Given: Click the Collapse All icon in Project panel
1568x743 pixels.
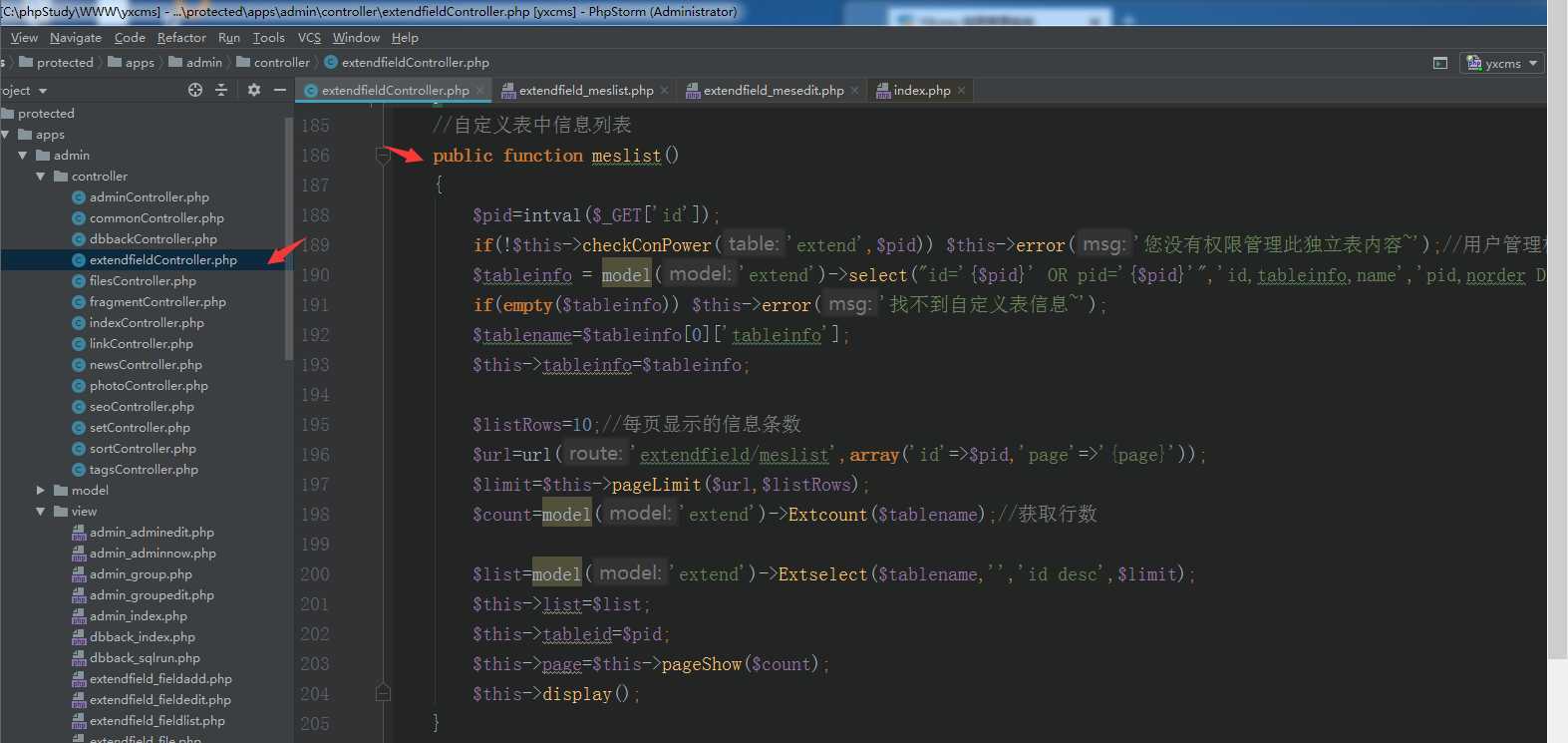Looking at the screenshot, I should point(221,90).
